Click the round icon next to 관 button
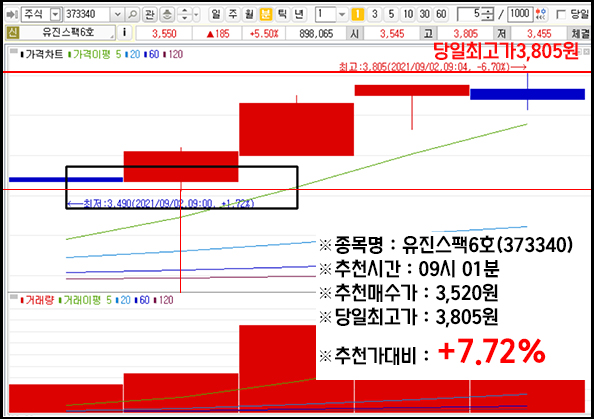 [x=167, y=14]
